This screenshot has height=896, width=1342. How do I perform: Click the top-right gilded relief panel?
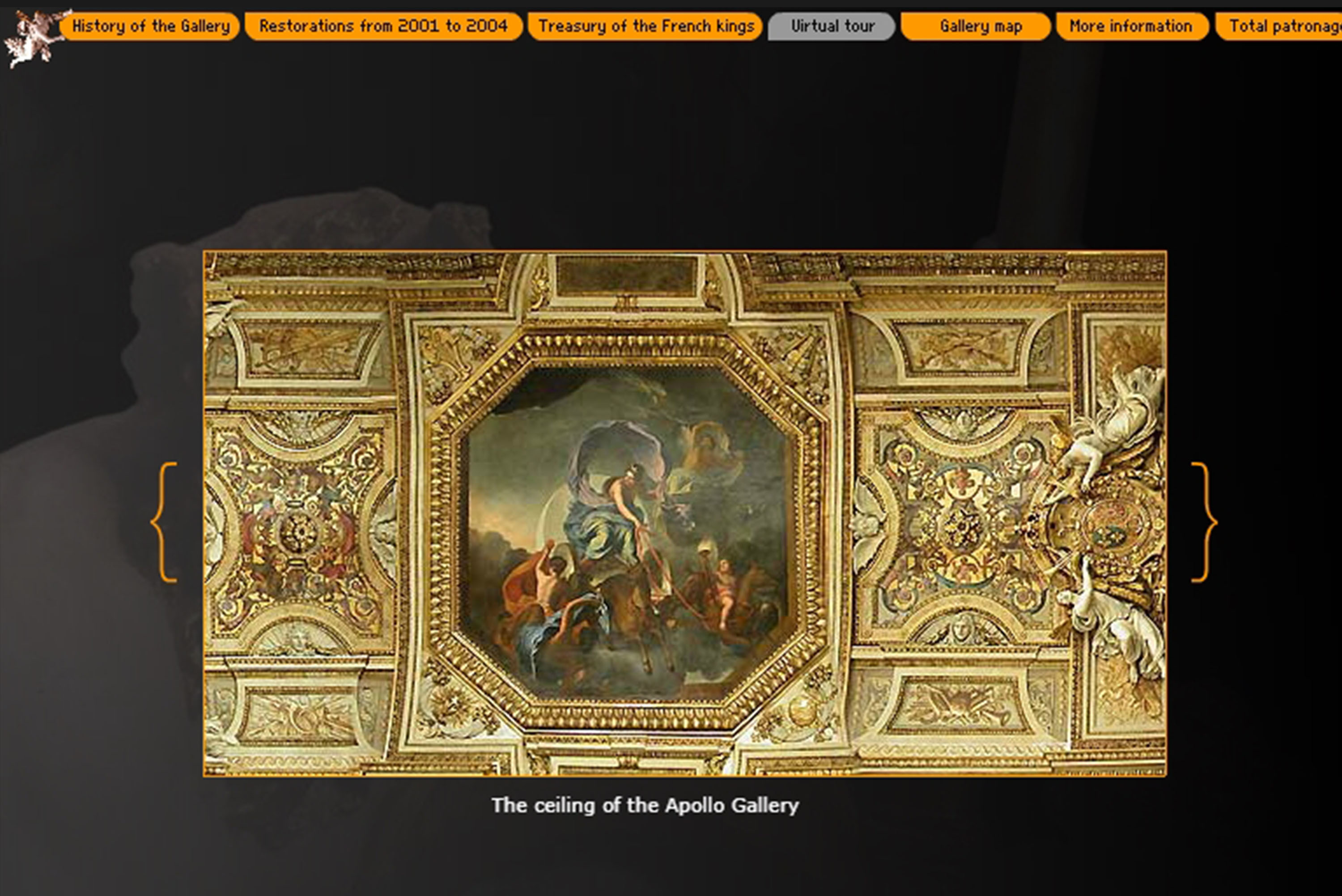pyautogui.click(x=963, y=348)
